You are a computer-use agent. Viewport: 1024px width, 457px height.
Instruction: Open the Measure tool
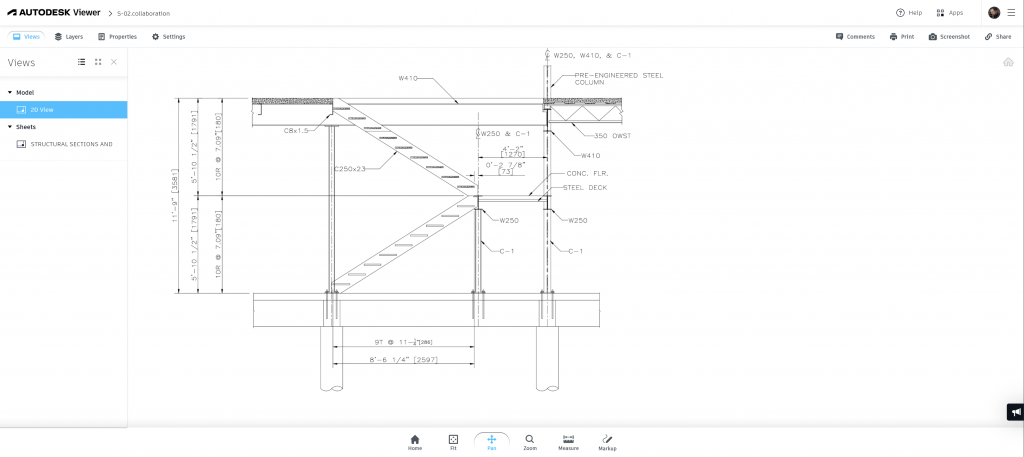568,442
